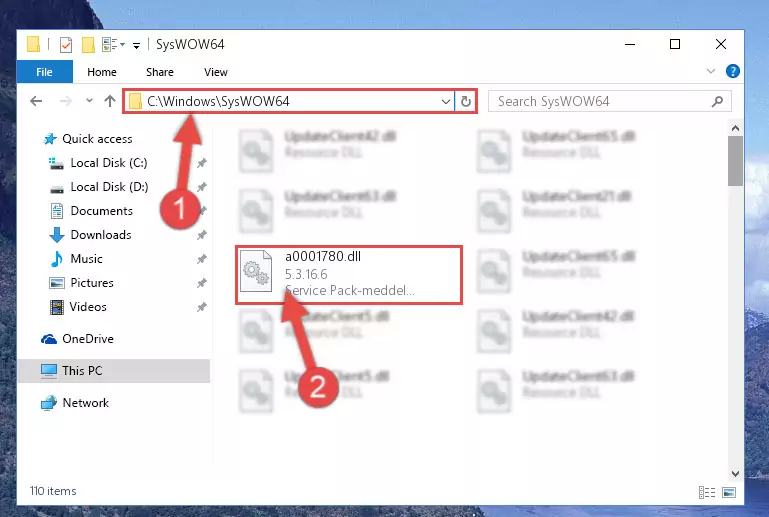Click the Properties checkmark icon in title bar

coord(66,45)
